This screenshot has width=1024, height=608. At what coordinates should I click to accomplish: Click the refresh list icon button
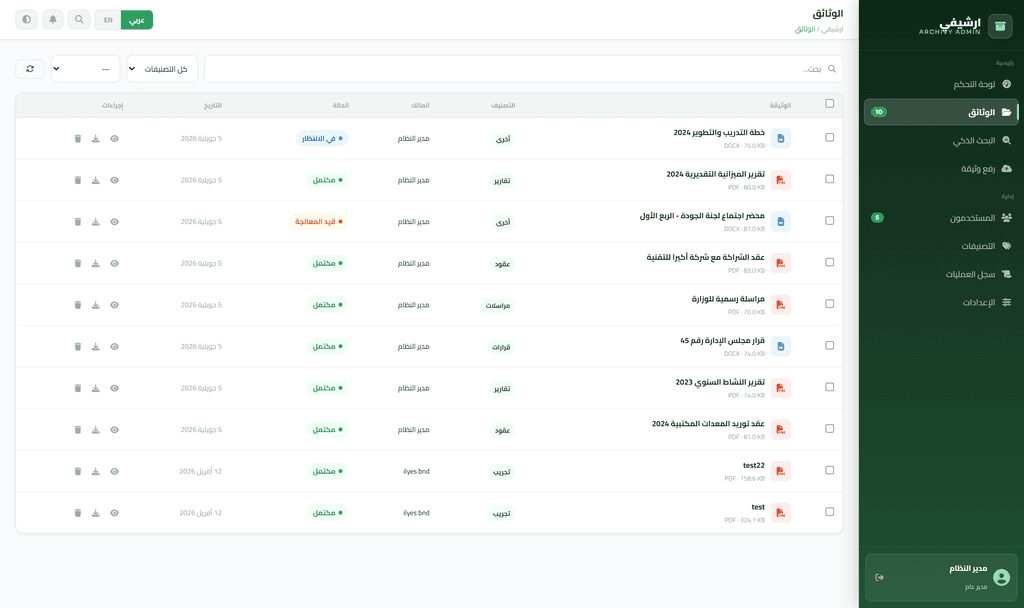[x=30, y=69]
